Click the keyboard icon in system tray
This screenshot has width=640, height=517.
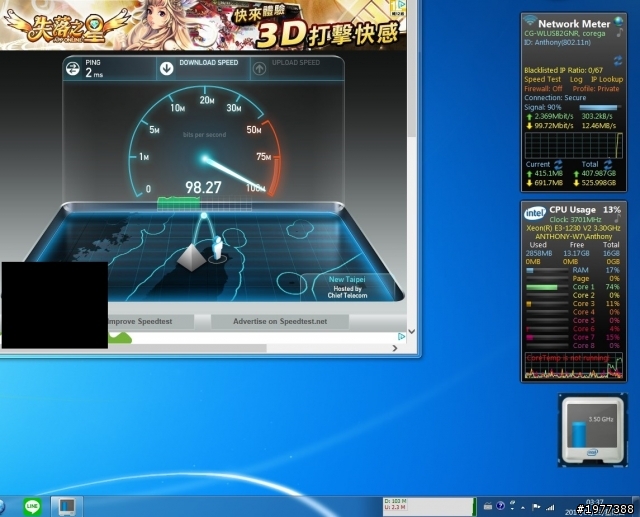pos(488,507)
